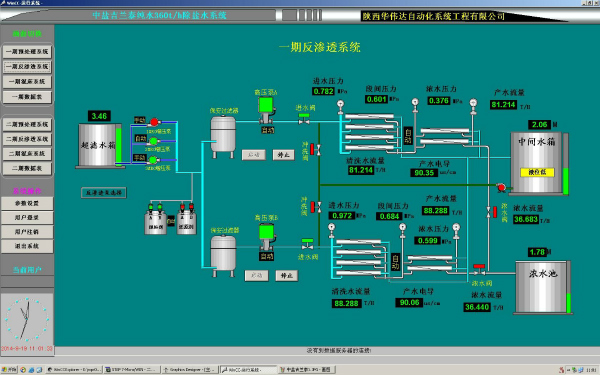
Task: Click green level bar on 超滤水箱 tank
Action: [x=119, y=146]
